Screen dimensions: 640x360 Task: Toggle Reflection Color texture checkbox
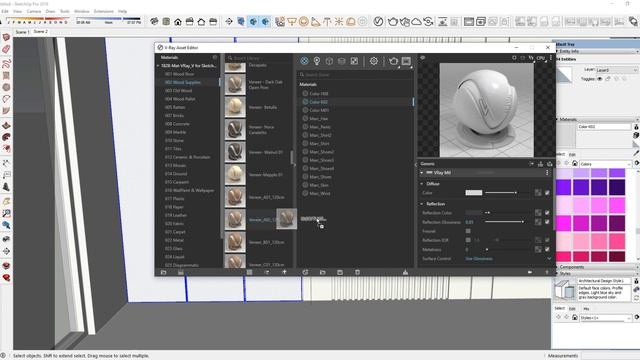(547, 213)
